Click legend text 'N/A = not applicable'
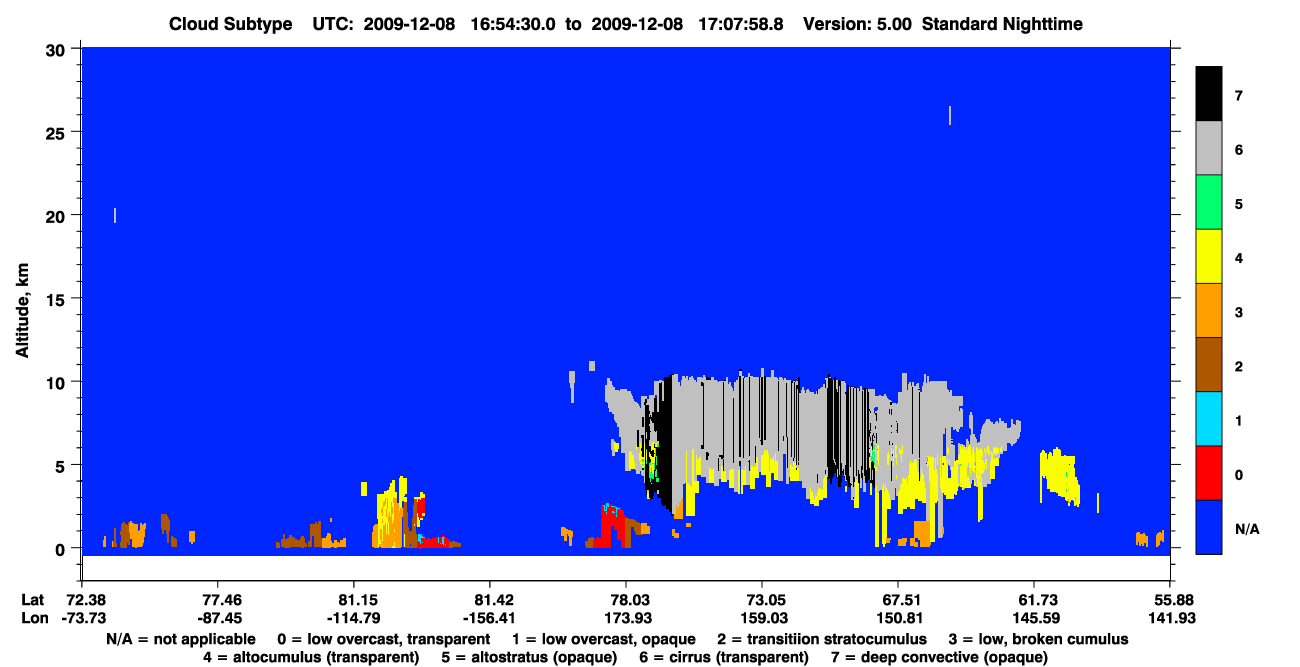This screenshot has height=667, width=1300. [x=180, y=639]
